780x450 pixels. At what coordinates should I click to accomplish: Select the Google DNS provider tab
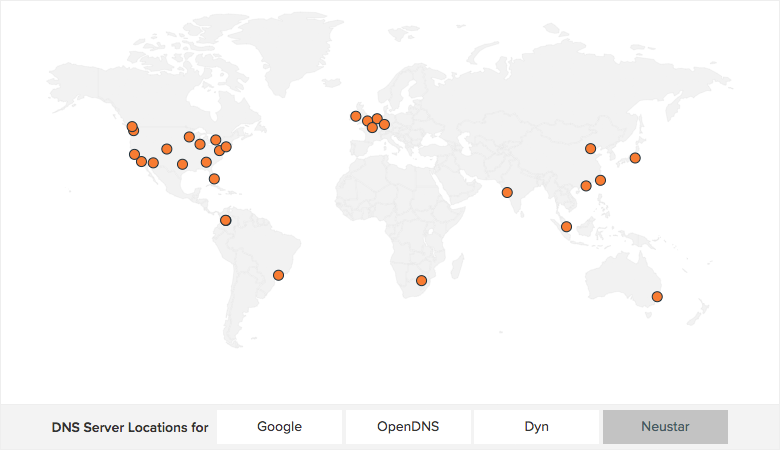(279, 427)
